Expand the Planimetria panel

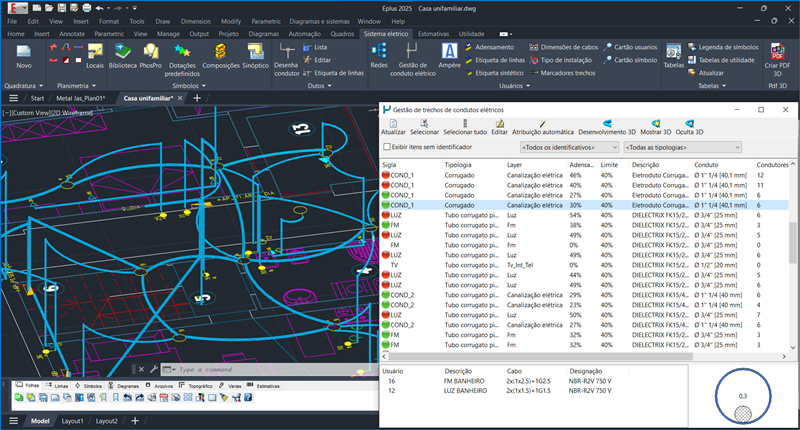pos(77,86)
